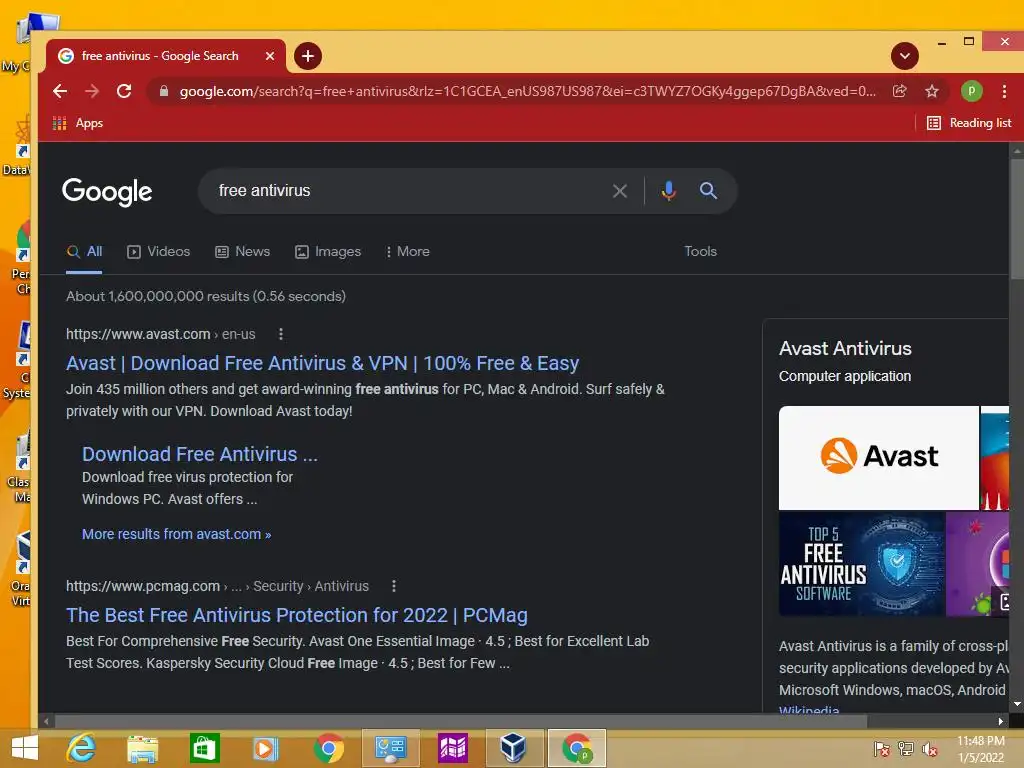Bookmark this page with star icon
Image resolution: width=1024 pixels, height=768 pixels.
[x=932, y=91]
